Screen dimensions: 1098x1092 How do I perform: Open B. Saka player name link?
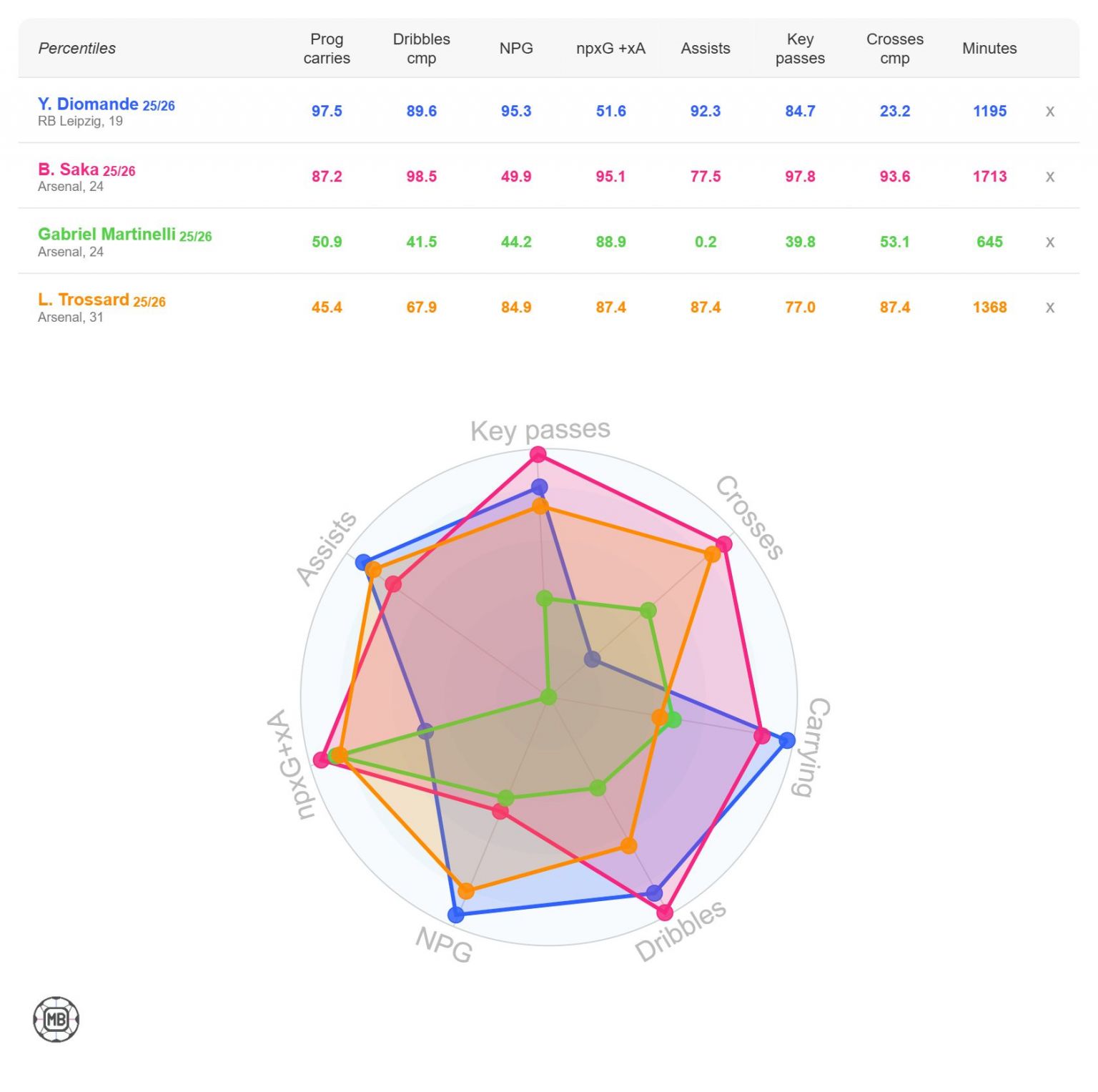[x=69, y=169]
